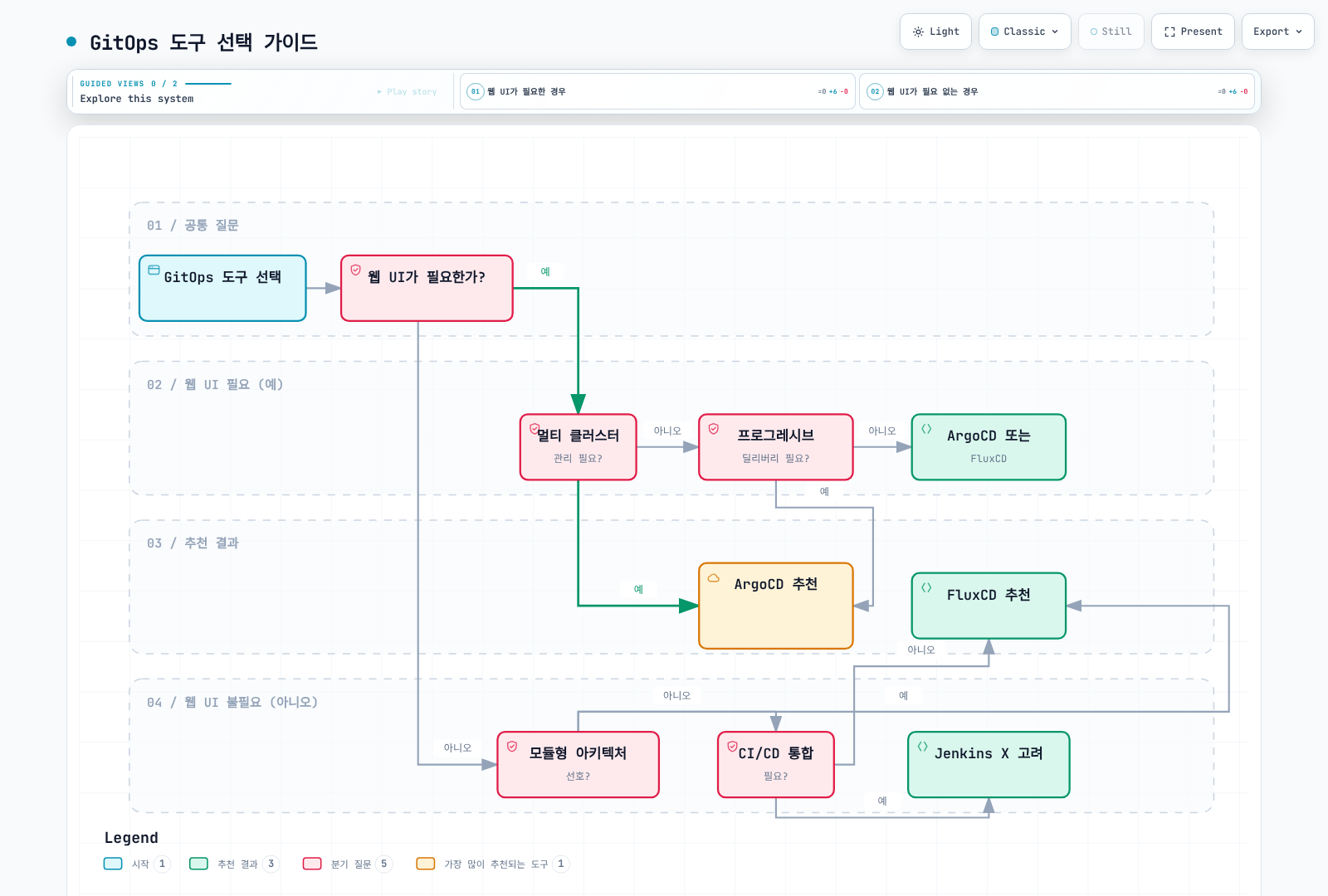Expand the Export menu

(1277, 32)
